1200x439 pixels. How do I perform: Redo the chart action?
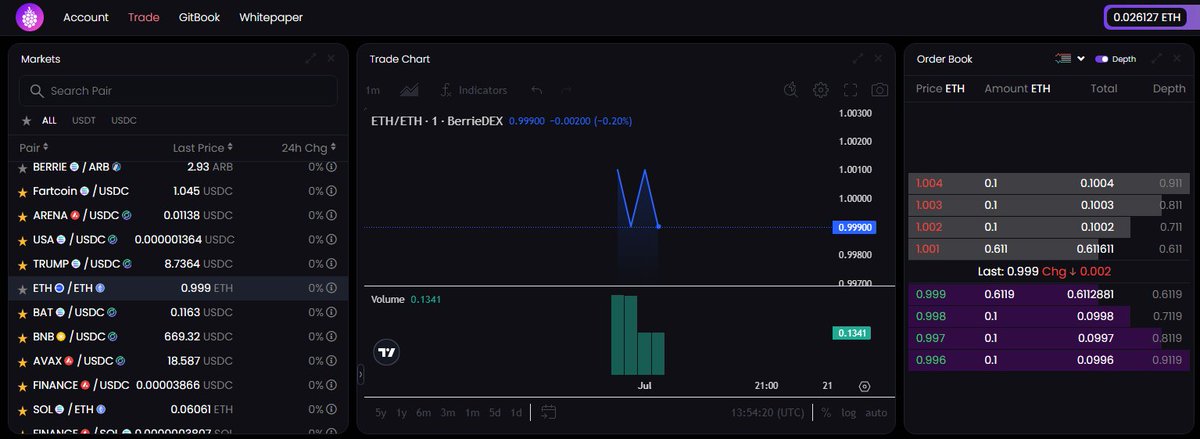[x=566, y=90]
